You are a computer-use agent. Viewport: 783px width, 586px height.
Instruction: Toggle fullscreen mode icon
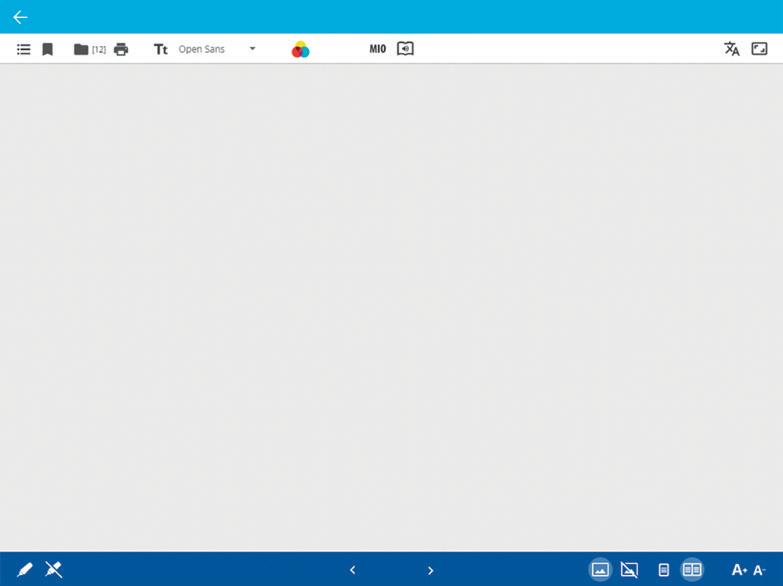pyautogui.click(x=759, y=48)
